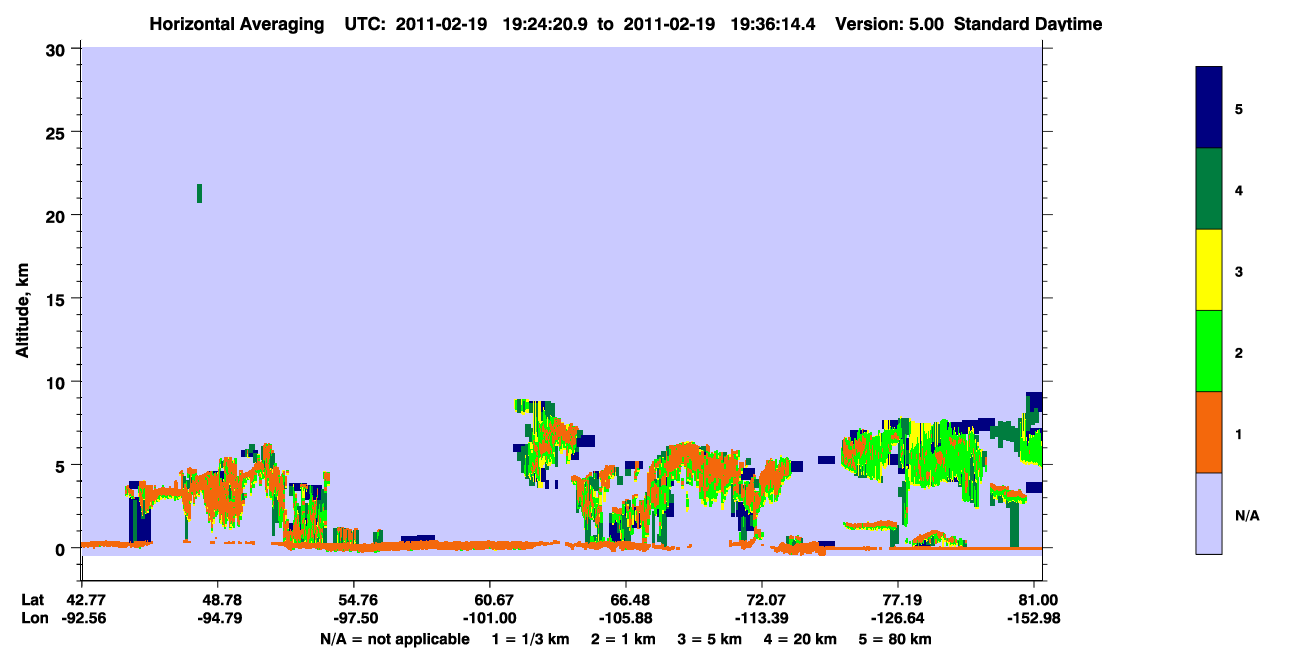Click the bright green colorbar segment labeled 2
Screen dimensions: 1300x667
[1209, 351]
